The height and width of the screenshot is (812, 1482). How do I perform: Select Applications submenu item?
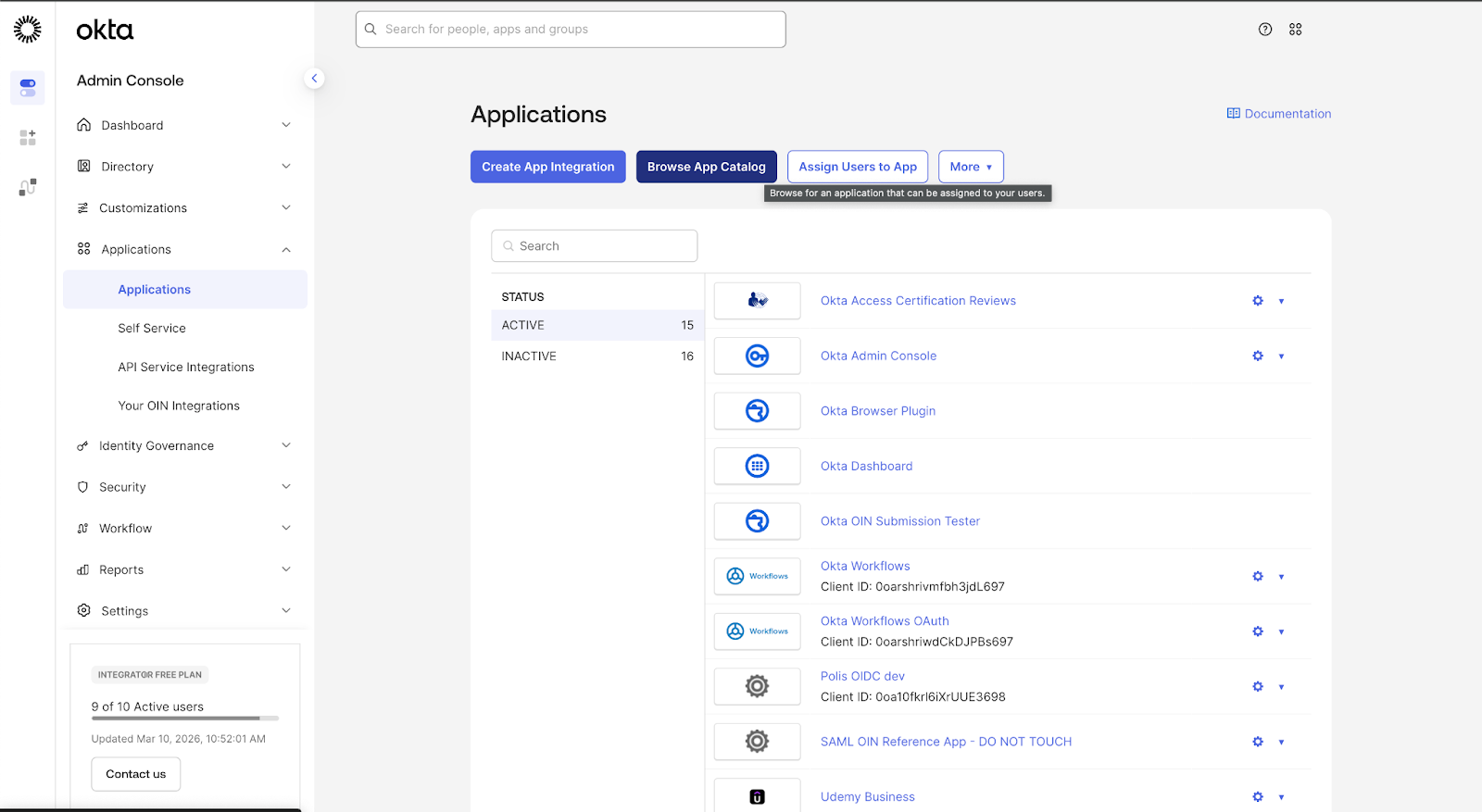coord(185,290)
